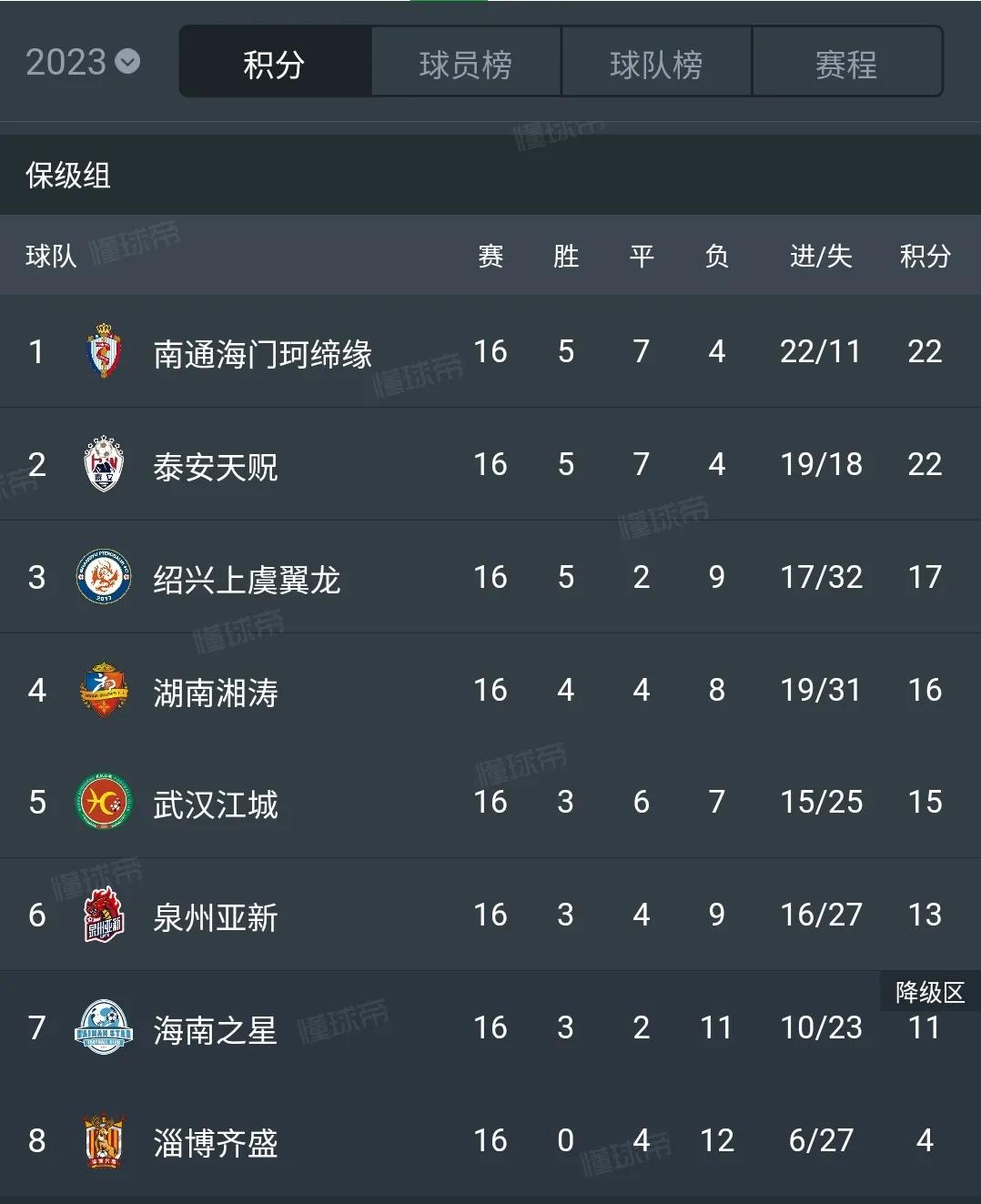The height and width of the screenshot is (1204, 981).
Task: Click the 进/失 column header
Action: tap(821, 256)
